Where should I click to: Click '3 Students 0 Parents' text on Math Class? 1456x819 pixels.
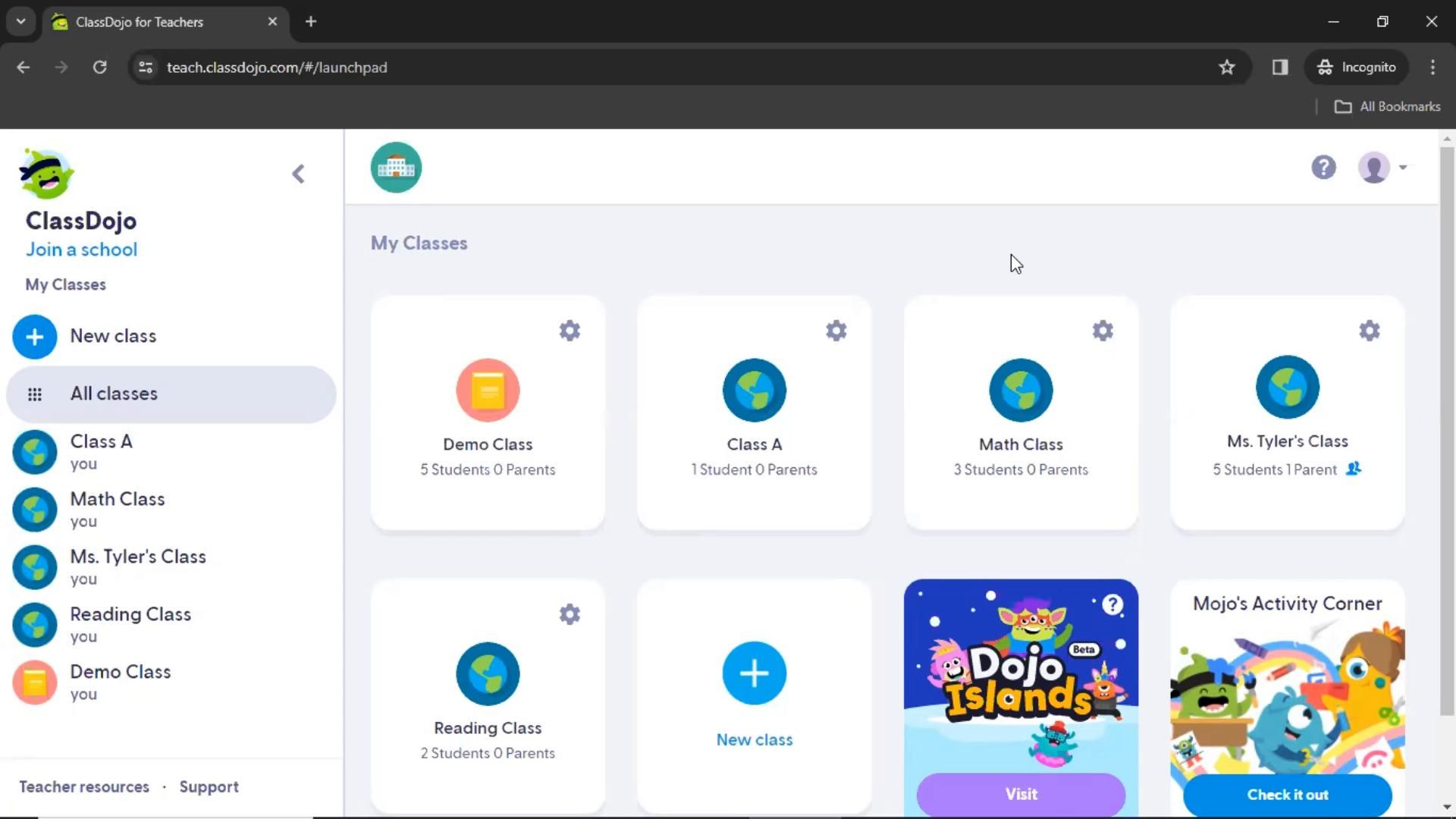1021,469
